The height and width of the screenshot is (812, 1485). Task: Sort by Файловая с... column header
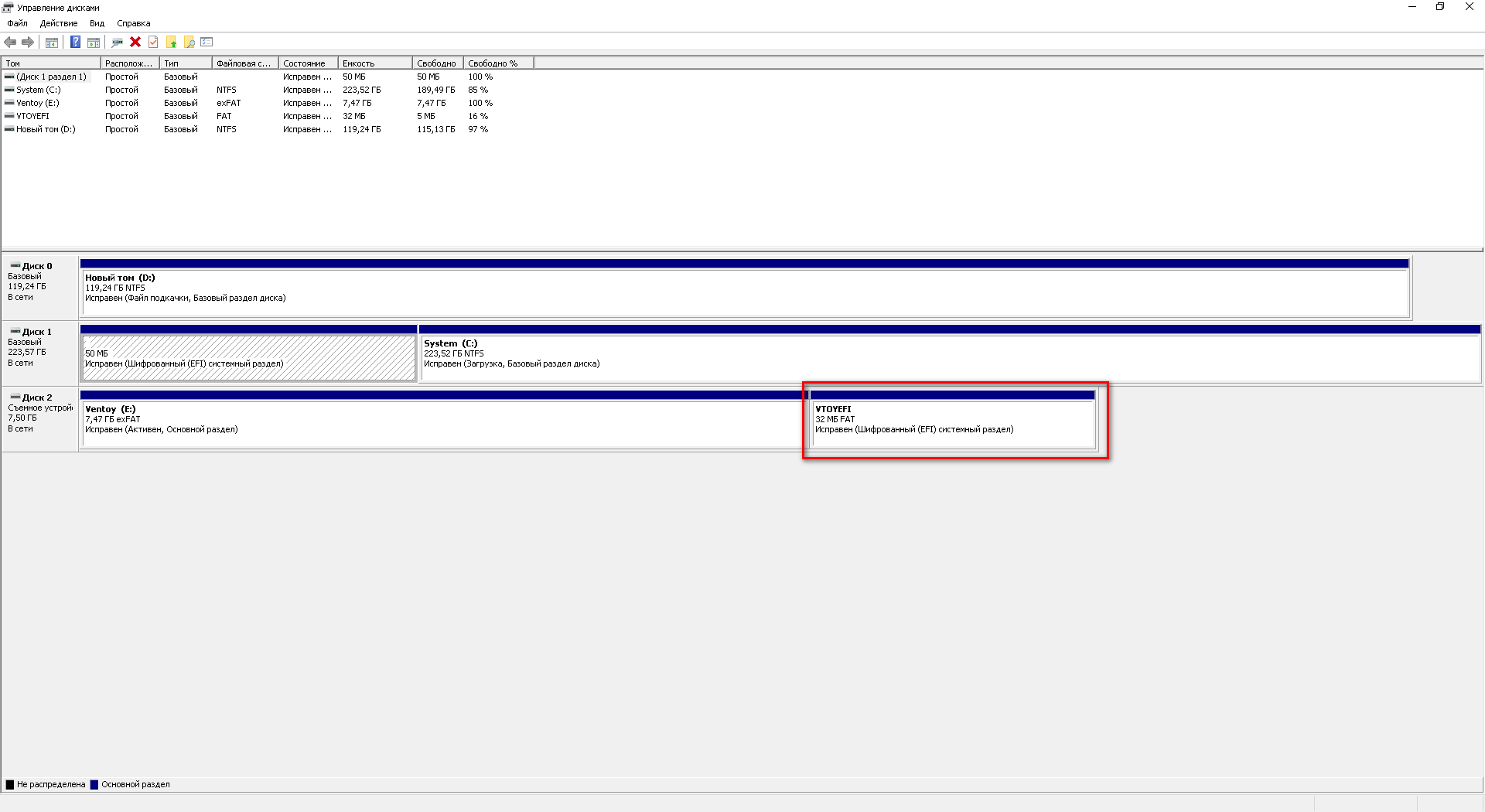click(245, 63)
